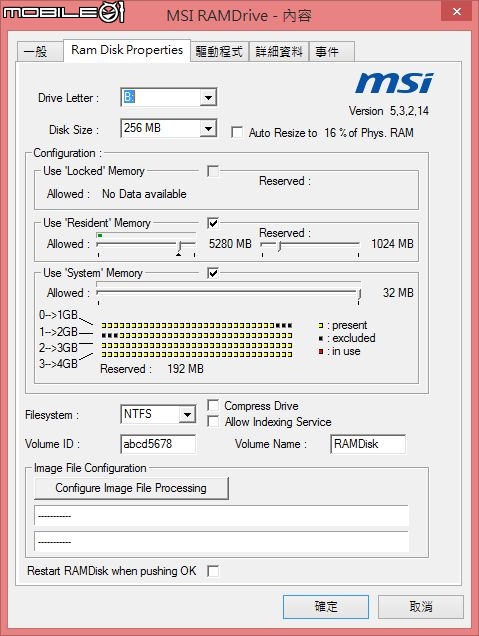Click the 'No Data available' text
This screenshot has width=479, height=636.
144,194
